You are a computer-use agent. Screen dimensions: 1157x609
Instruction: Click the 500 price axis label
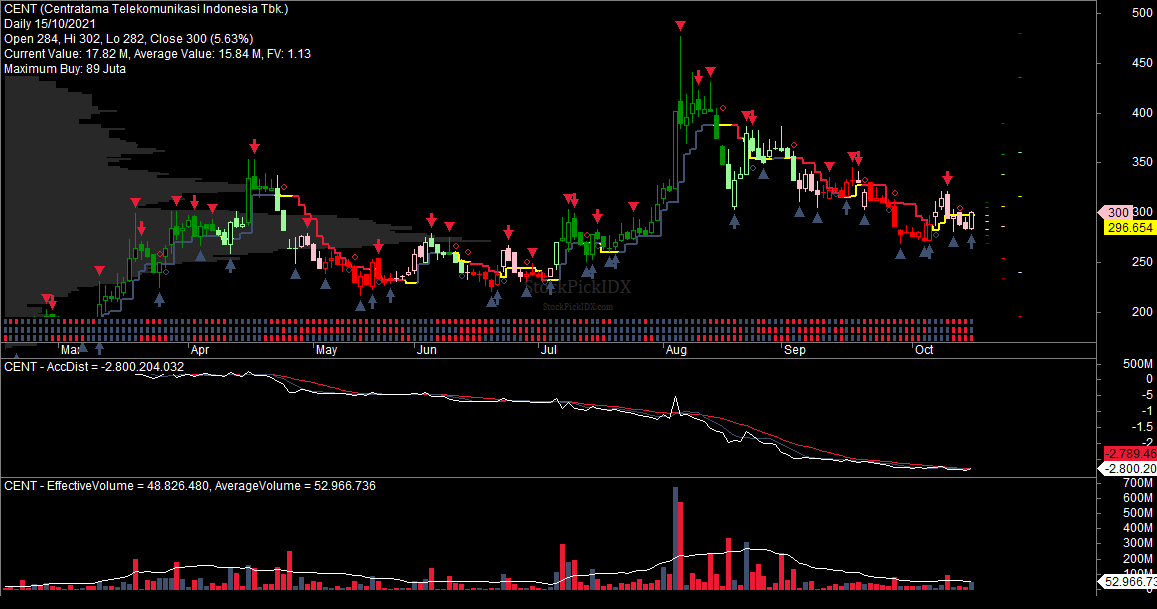[x=1142, y=13]
